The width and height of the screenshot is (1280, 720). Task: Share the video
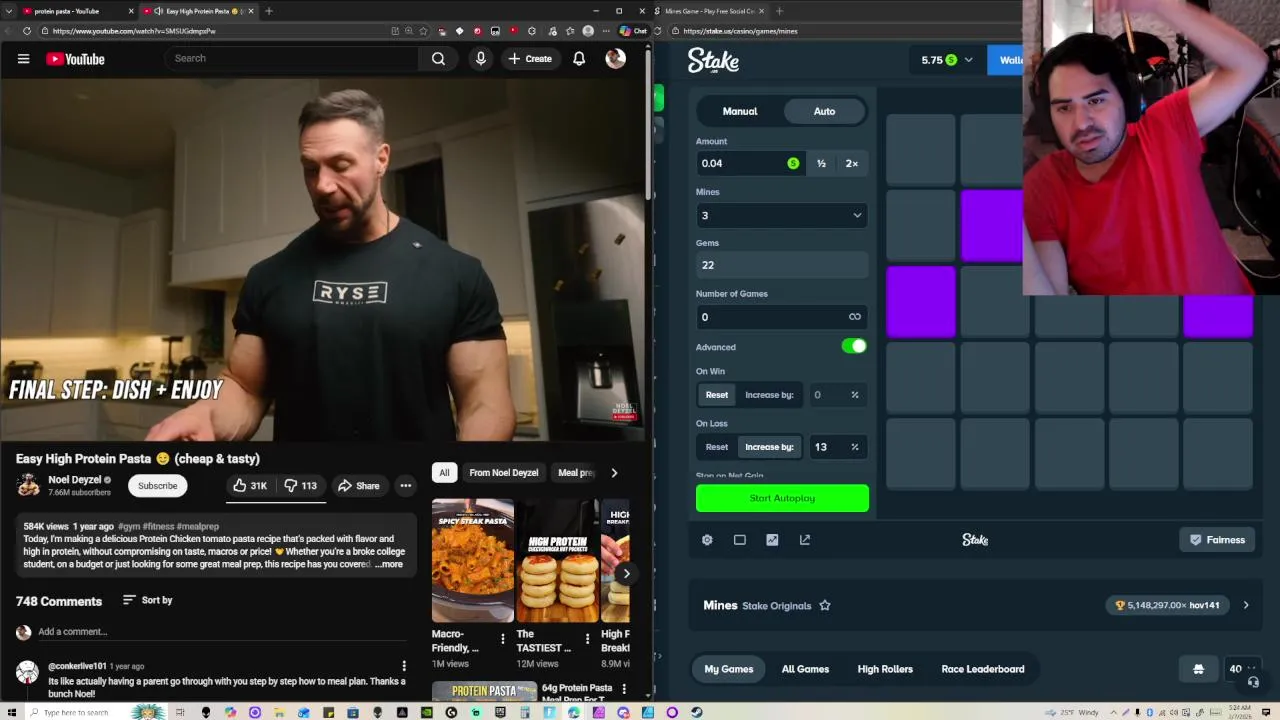pos(358,486)
